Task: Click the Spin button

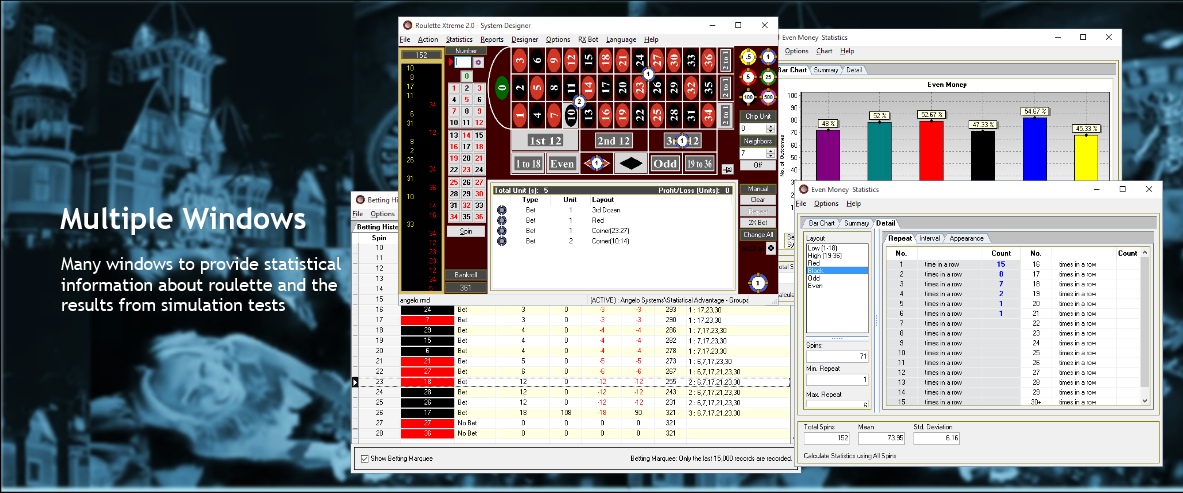Action: [466, 232]
